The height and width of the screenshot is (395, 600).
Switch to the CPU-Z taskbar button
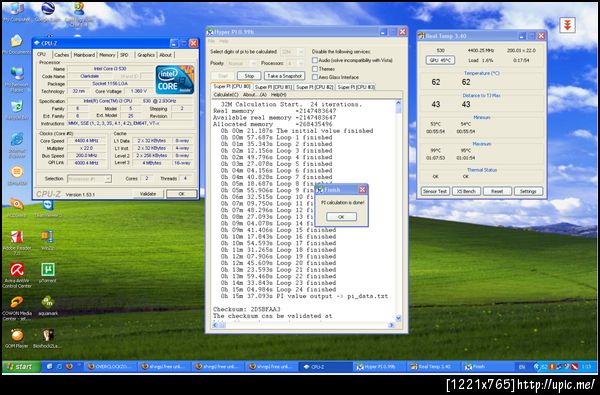[x=325, y=367]
